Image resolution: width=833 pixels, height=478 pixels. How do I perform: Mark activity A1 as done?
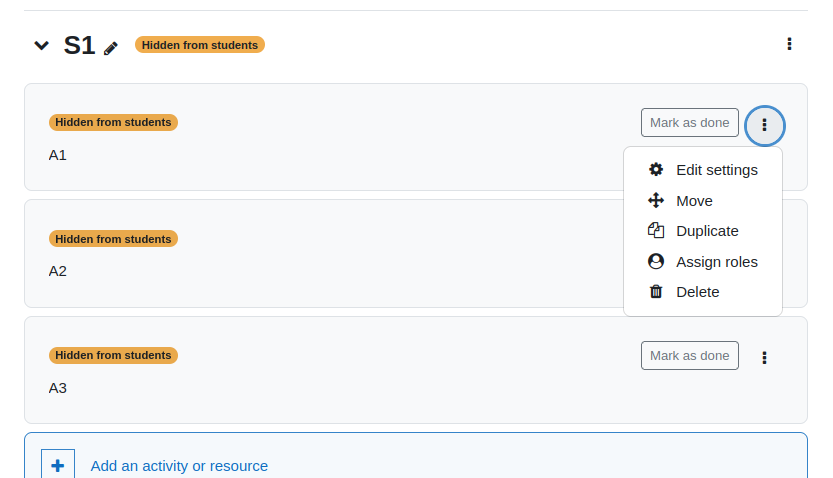point(690,123)
